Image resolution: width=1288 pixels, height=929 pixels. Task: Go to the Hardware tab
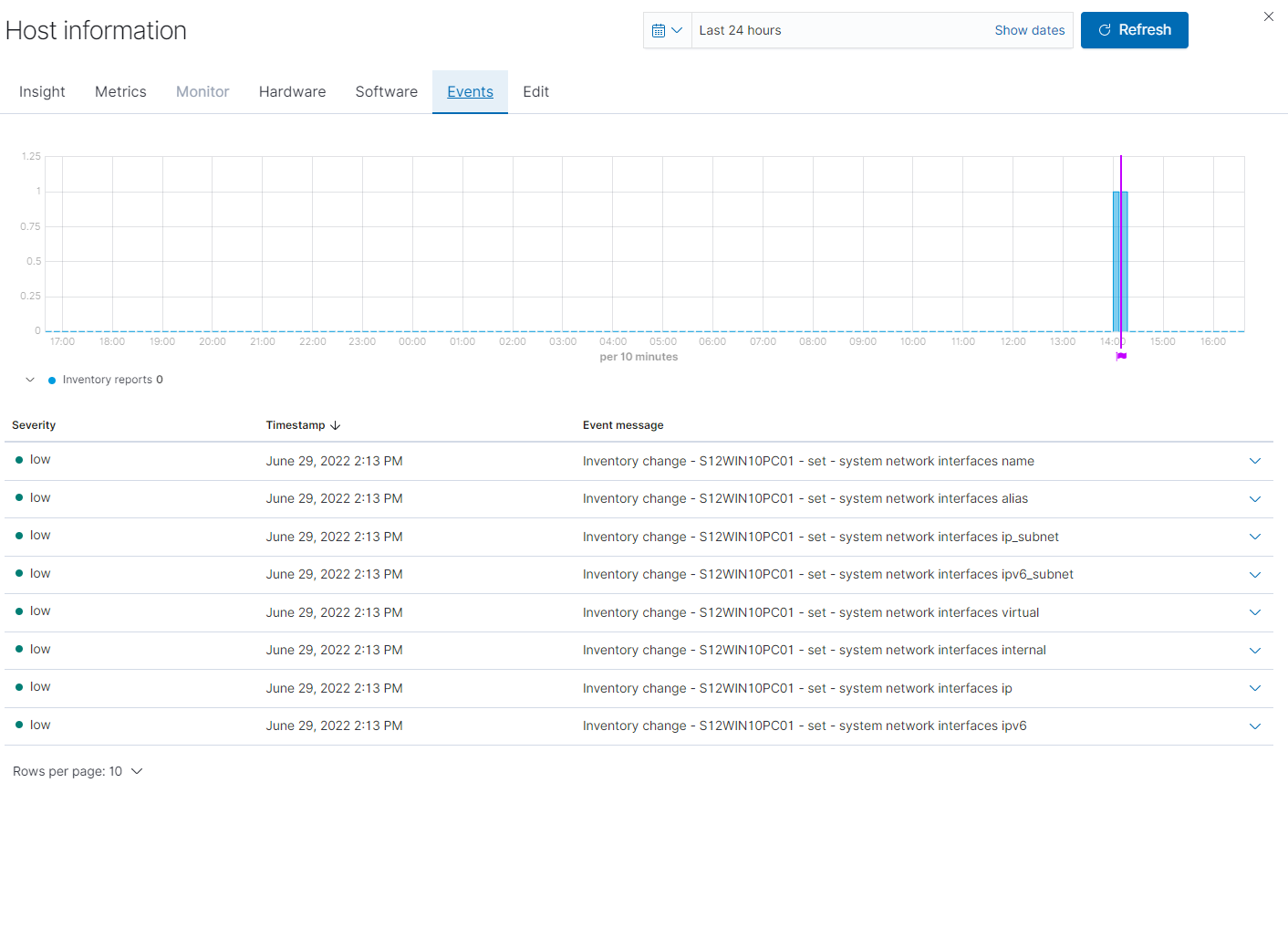(292, 92)
